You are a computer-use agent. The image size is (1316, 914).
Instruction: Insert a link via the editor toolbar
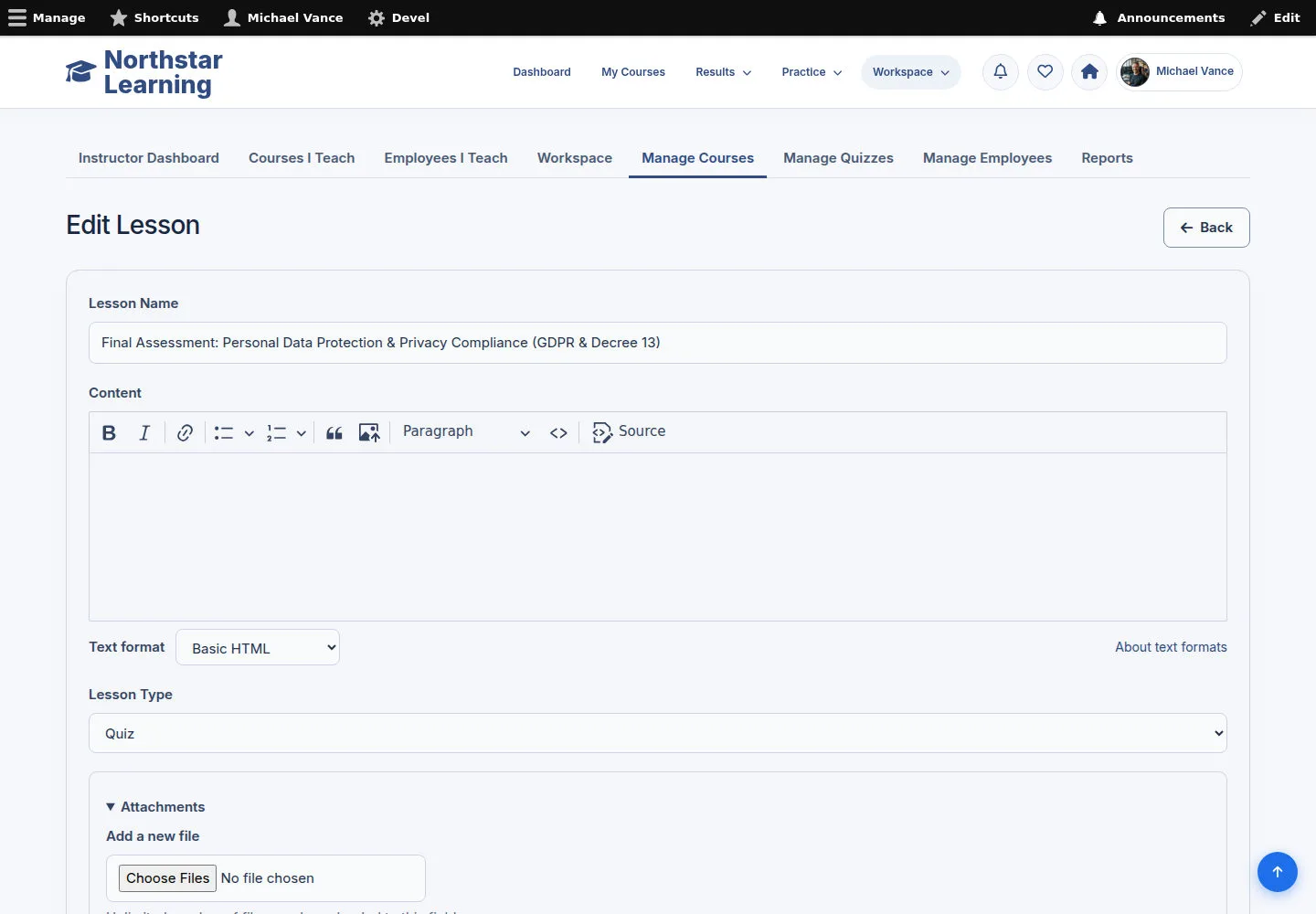(185, 432)
